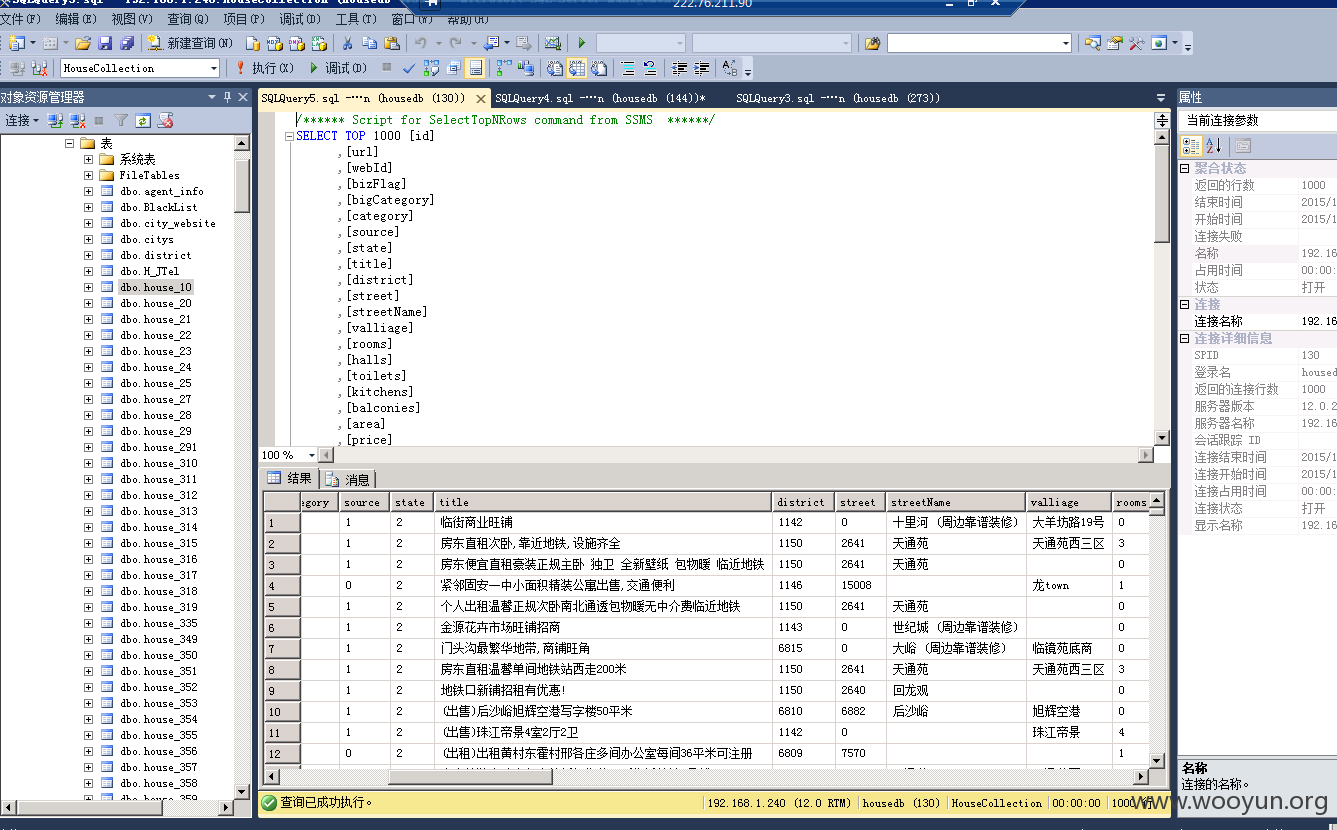Open the 连接 dropdown in Object Explorer

click(x=23, y=120)
